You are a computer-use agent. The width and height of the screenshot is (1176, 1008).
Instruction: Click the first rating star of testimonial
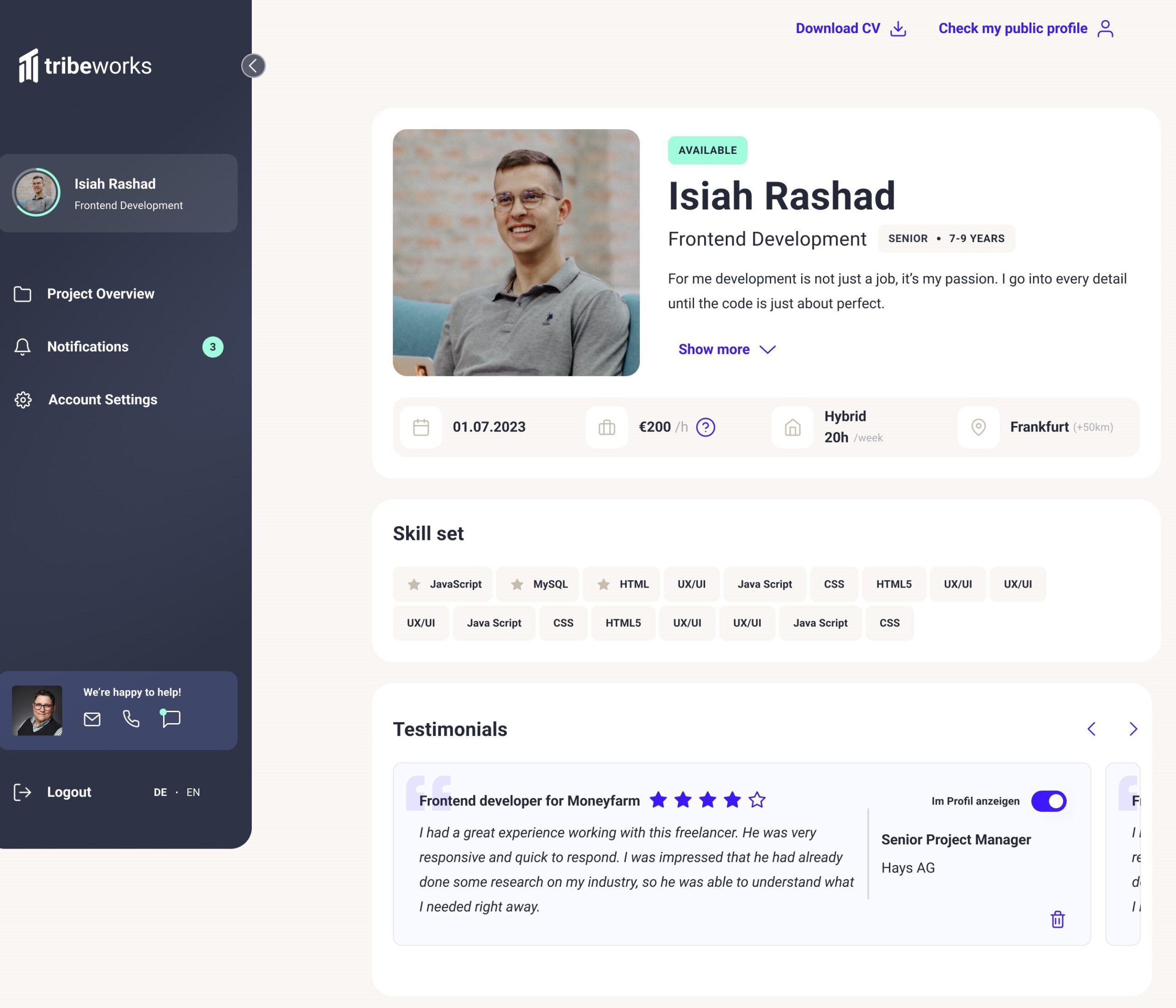tap(658, 800)
